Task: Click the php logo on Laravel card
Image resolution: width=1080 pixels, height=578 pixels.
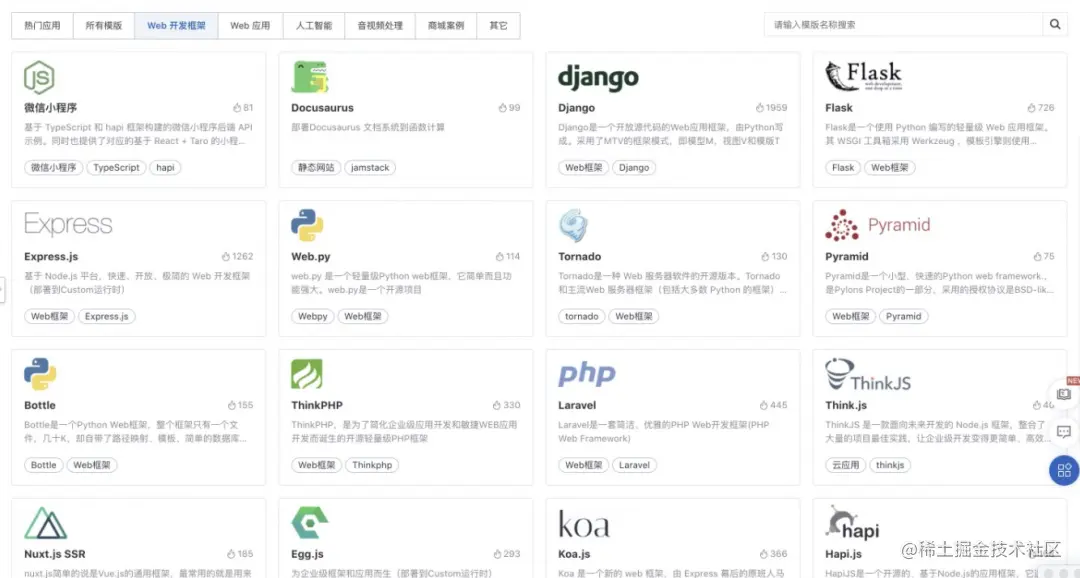Action: click(x=587, y=374)
